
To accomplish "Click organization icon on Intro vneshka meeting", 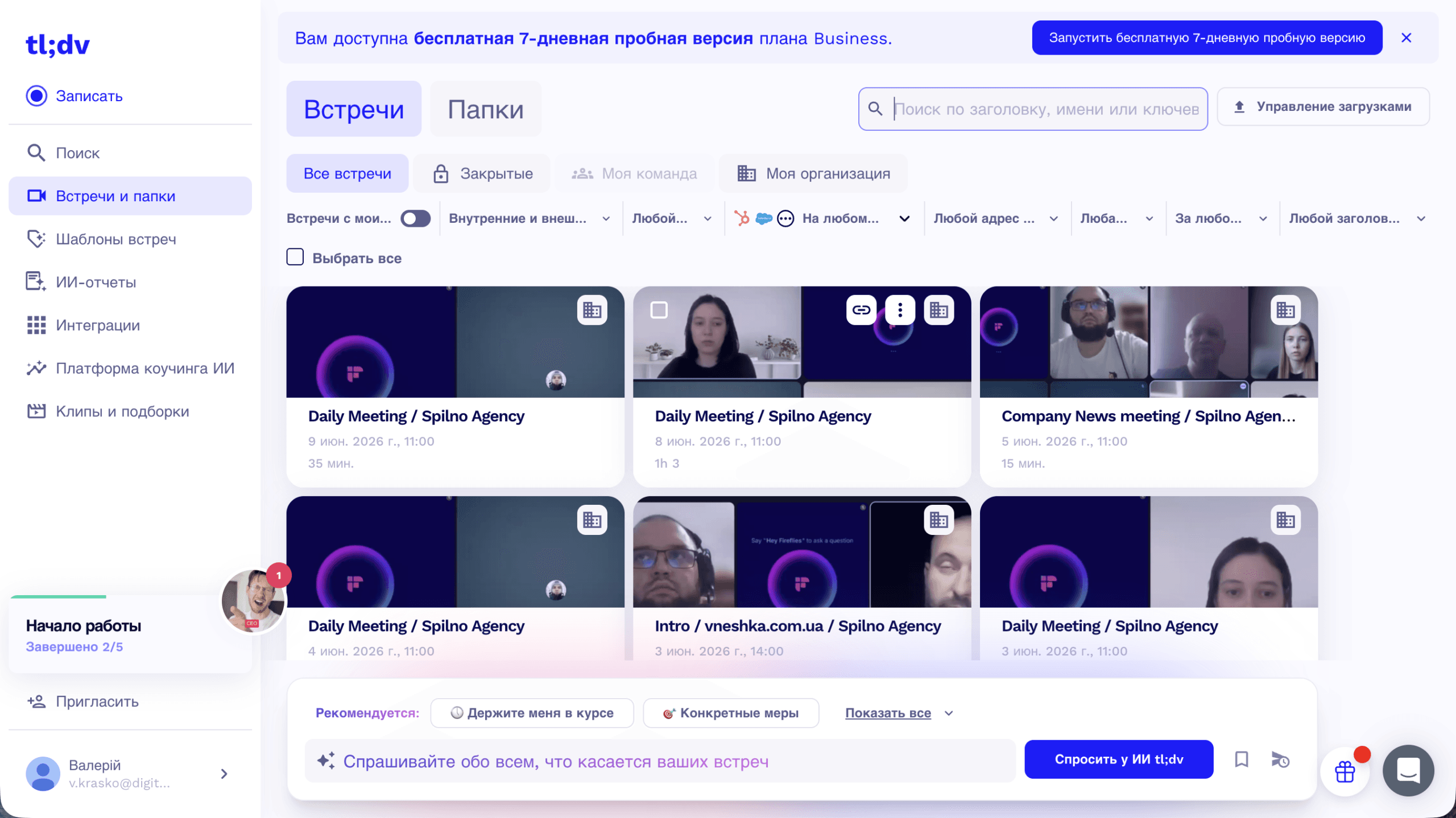I will (939, 520).
